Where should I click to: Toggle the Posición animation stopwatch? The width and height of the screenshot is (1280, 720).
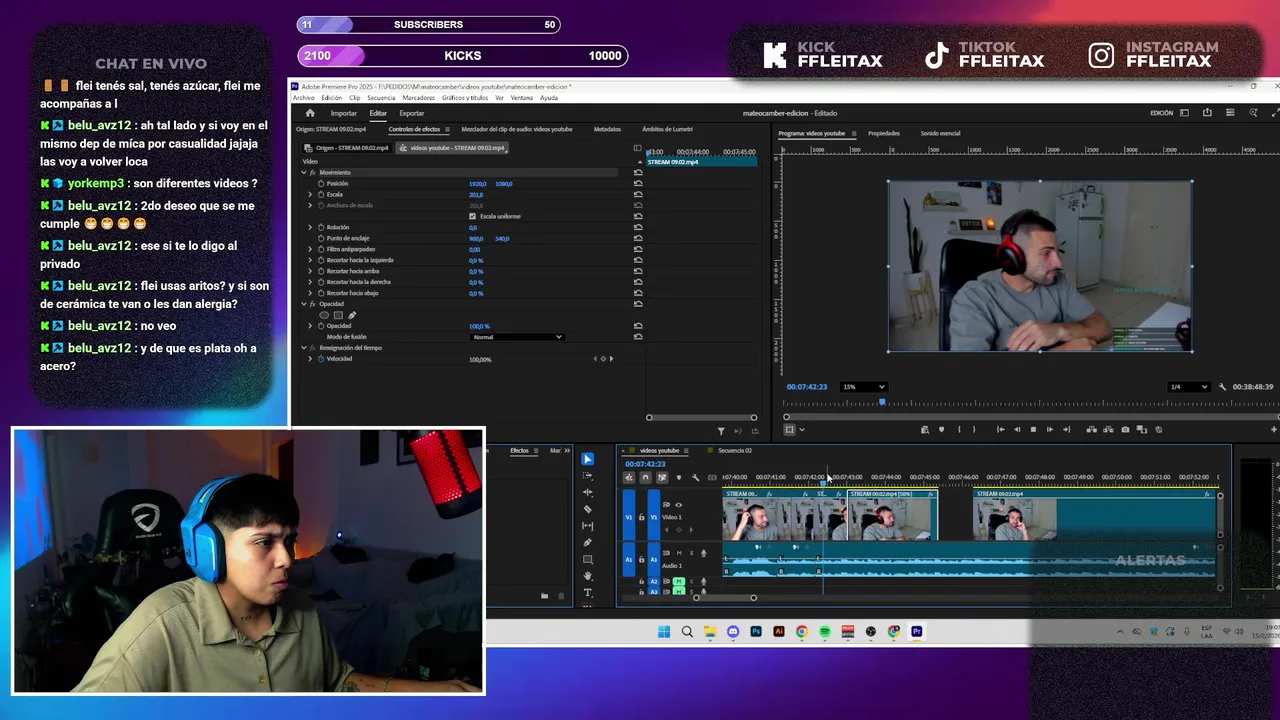321,184
